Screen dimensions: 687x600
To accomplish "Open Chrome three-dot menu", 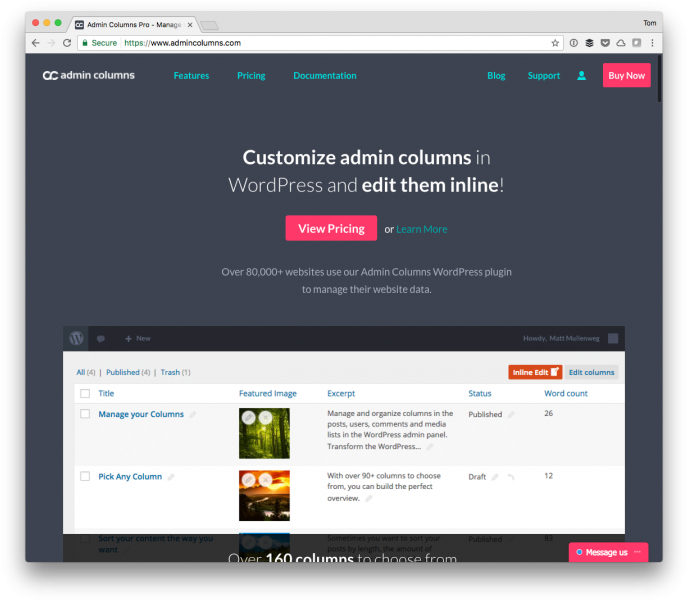I will tap(652, 43).
